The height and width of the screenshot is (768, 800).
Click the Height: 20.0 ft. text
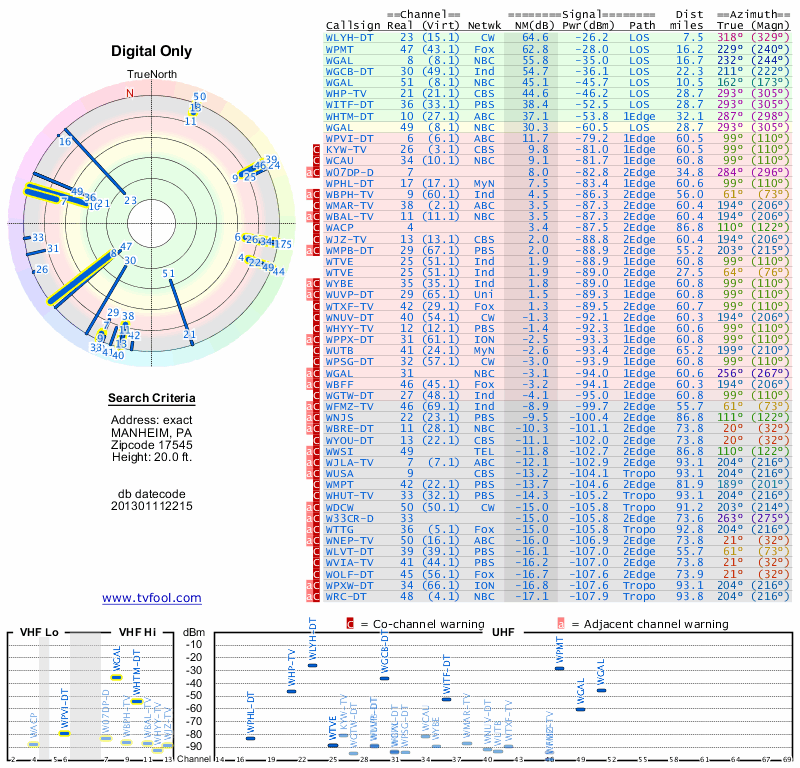pyautogui.click(x=152, y=457)
